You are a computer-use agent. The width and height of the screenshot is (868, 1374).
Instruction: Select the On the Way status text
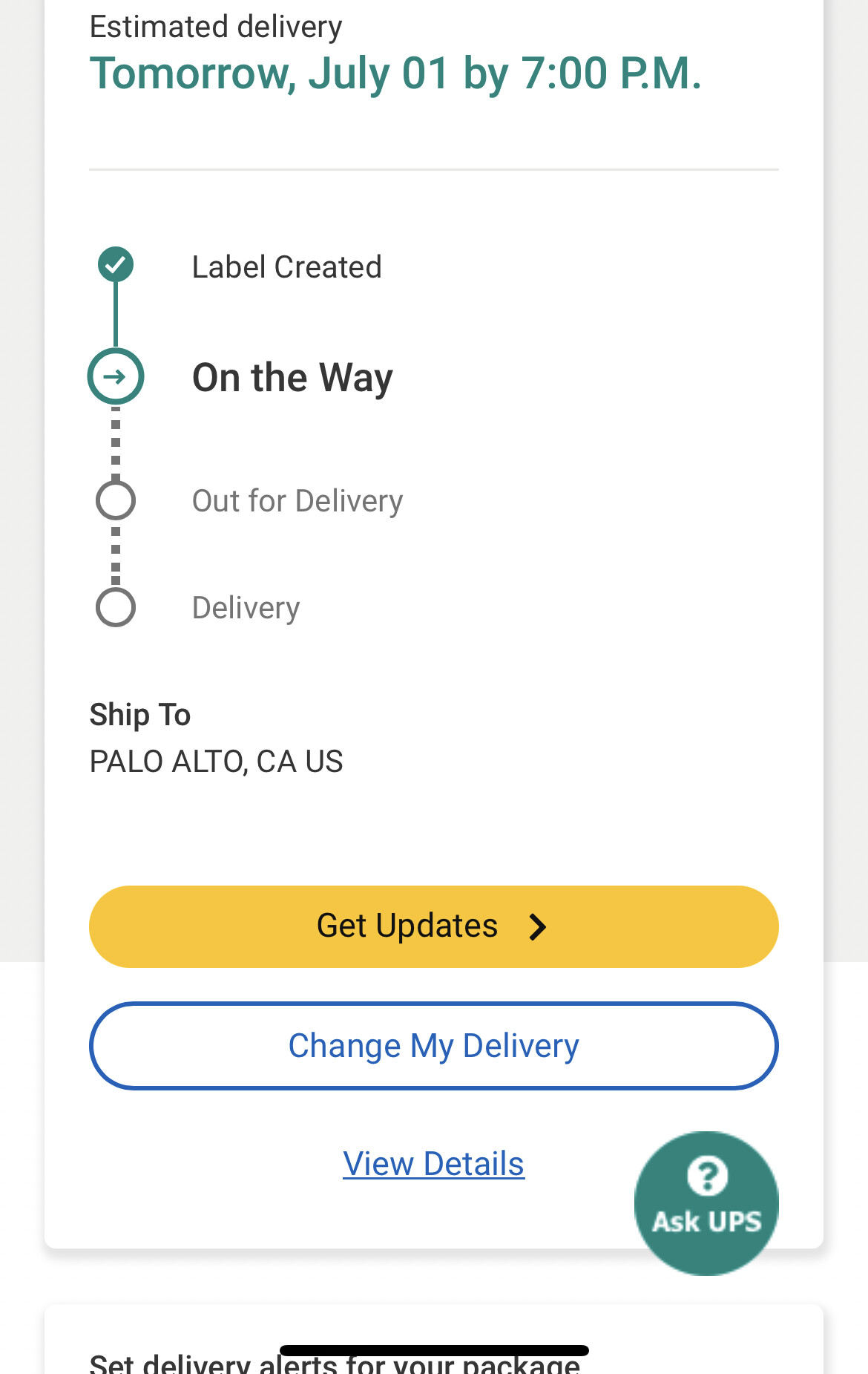(292, 378)
